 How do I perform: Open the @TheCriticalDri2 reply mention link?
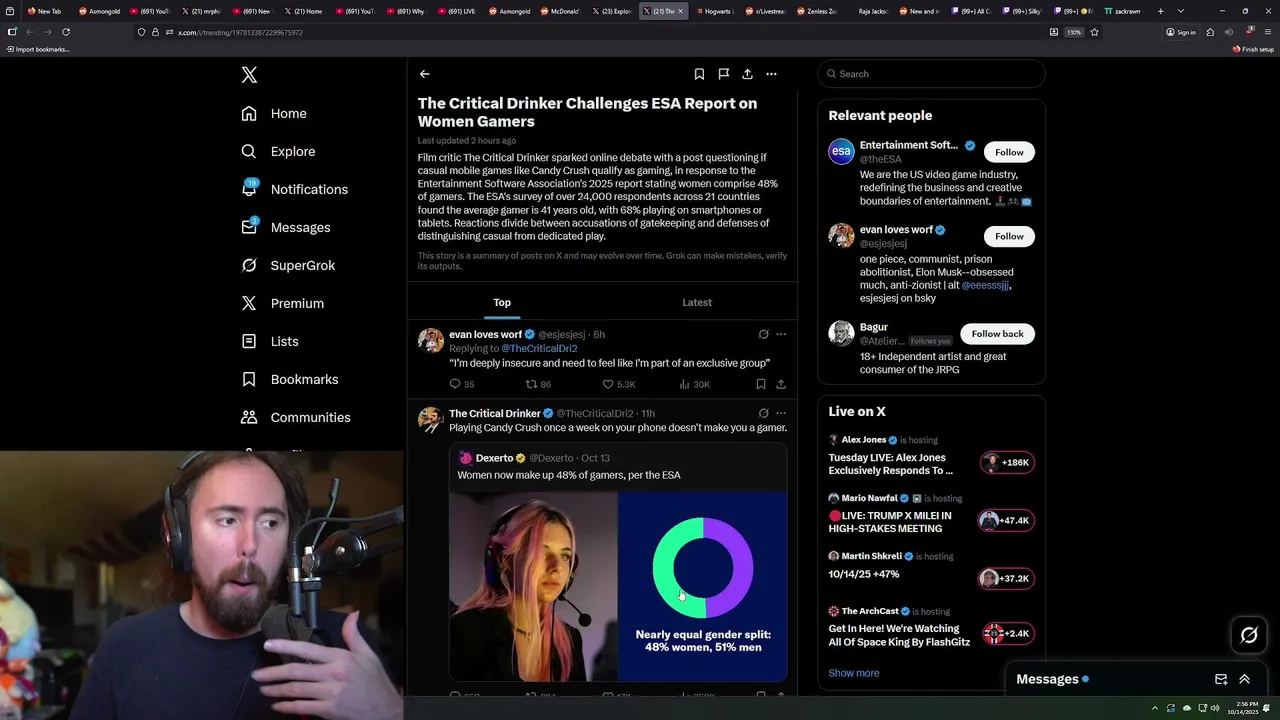[539, 348]
